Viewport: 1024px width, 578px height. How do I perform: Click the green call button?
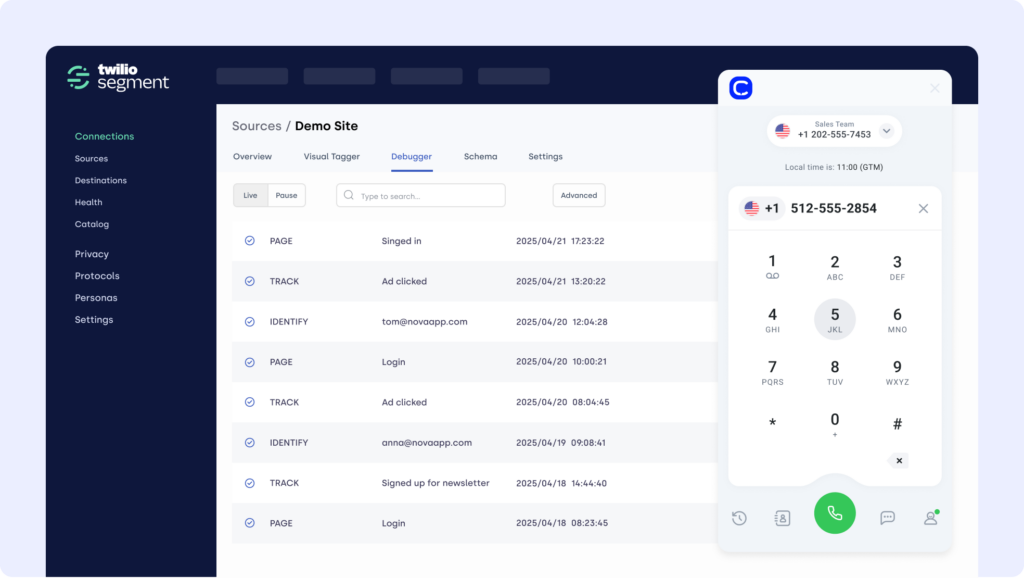[835, 514]
